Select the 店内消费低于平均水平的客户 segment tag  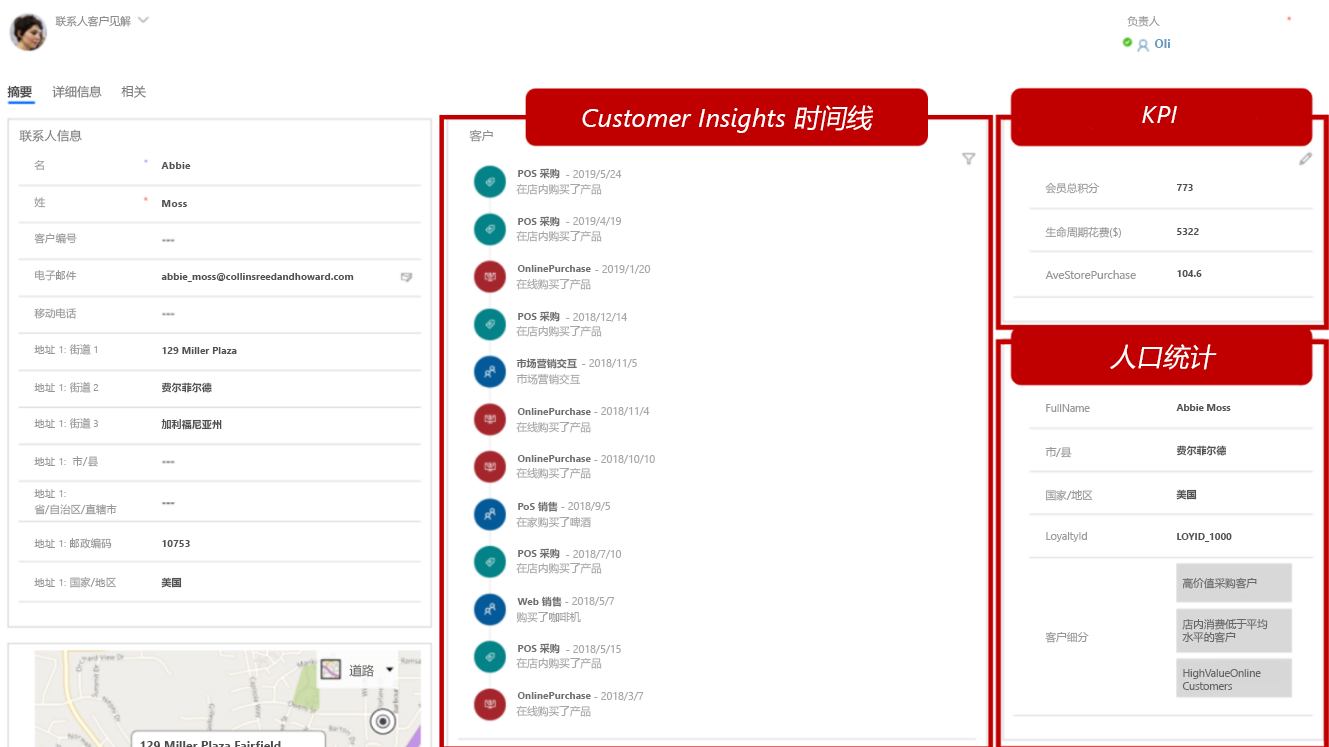click(1234, 631)
